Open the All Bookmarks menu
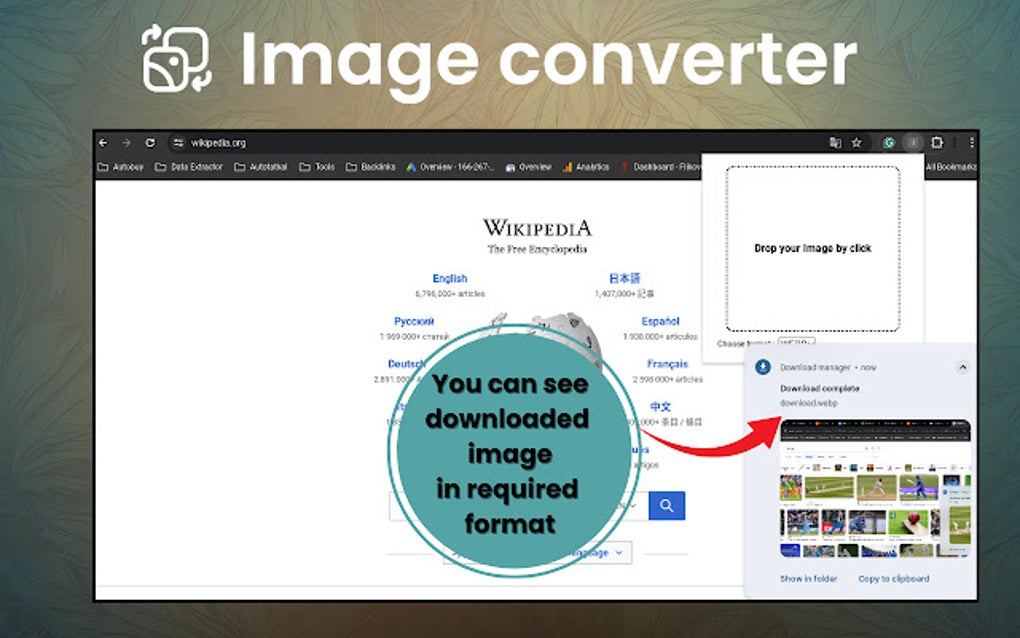 (952, 166)
